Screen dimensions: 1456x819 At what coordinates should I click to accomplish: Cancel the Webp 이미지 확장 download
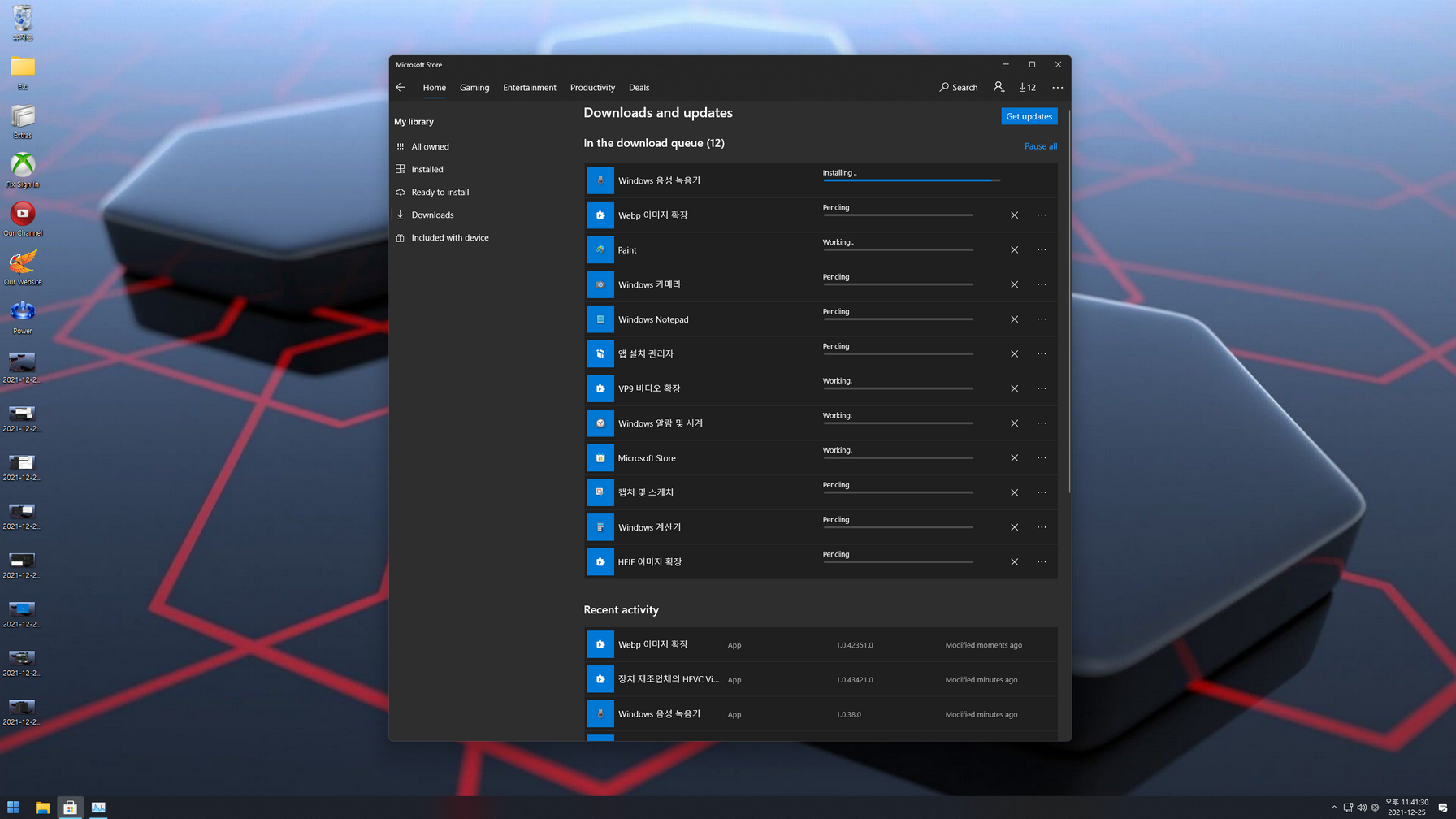pos(1014,215)
